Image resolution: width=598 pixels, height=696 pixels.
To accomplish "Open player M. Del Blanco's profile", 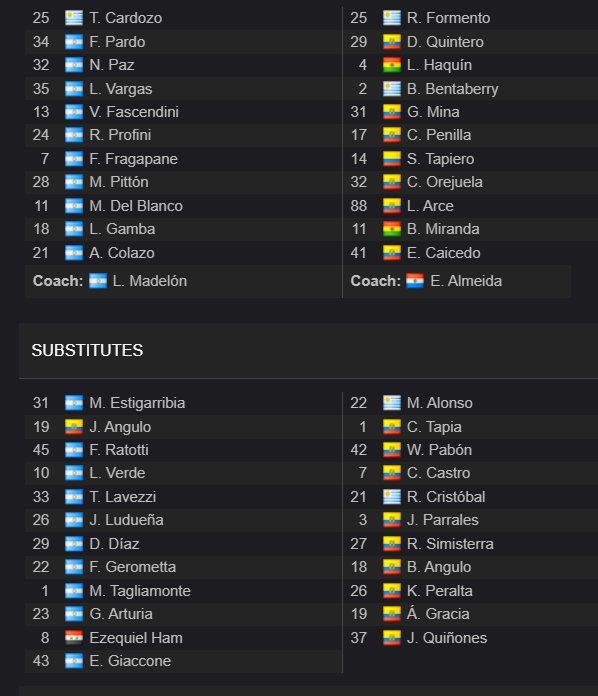I will (136, 206).
